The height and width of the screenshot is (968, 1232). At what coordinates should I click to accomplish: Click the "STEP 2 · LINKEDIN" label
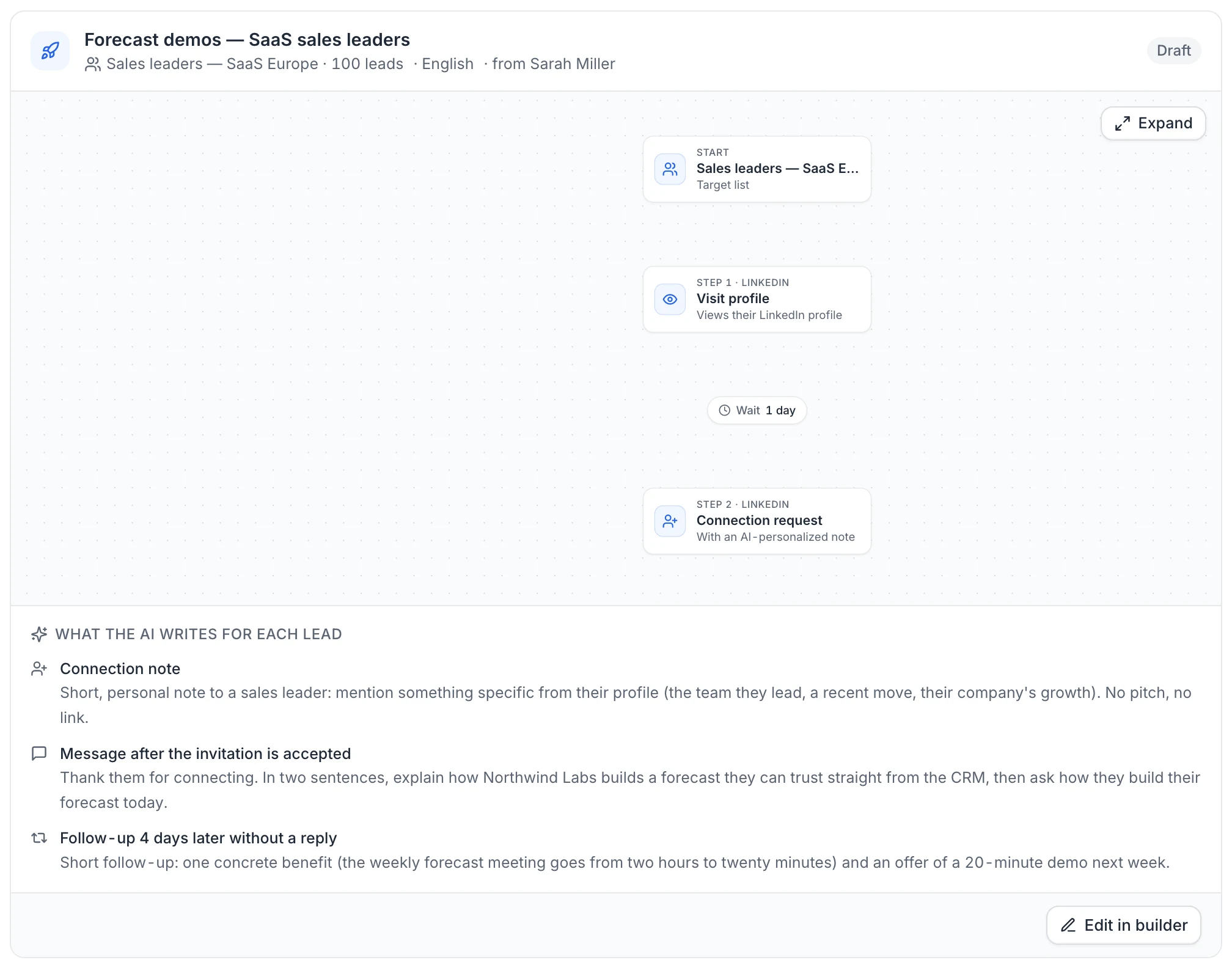pyautogui.click(x=743, y=505)
